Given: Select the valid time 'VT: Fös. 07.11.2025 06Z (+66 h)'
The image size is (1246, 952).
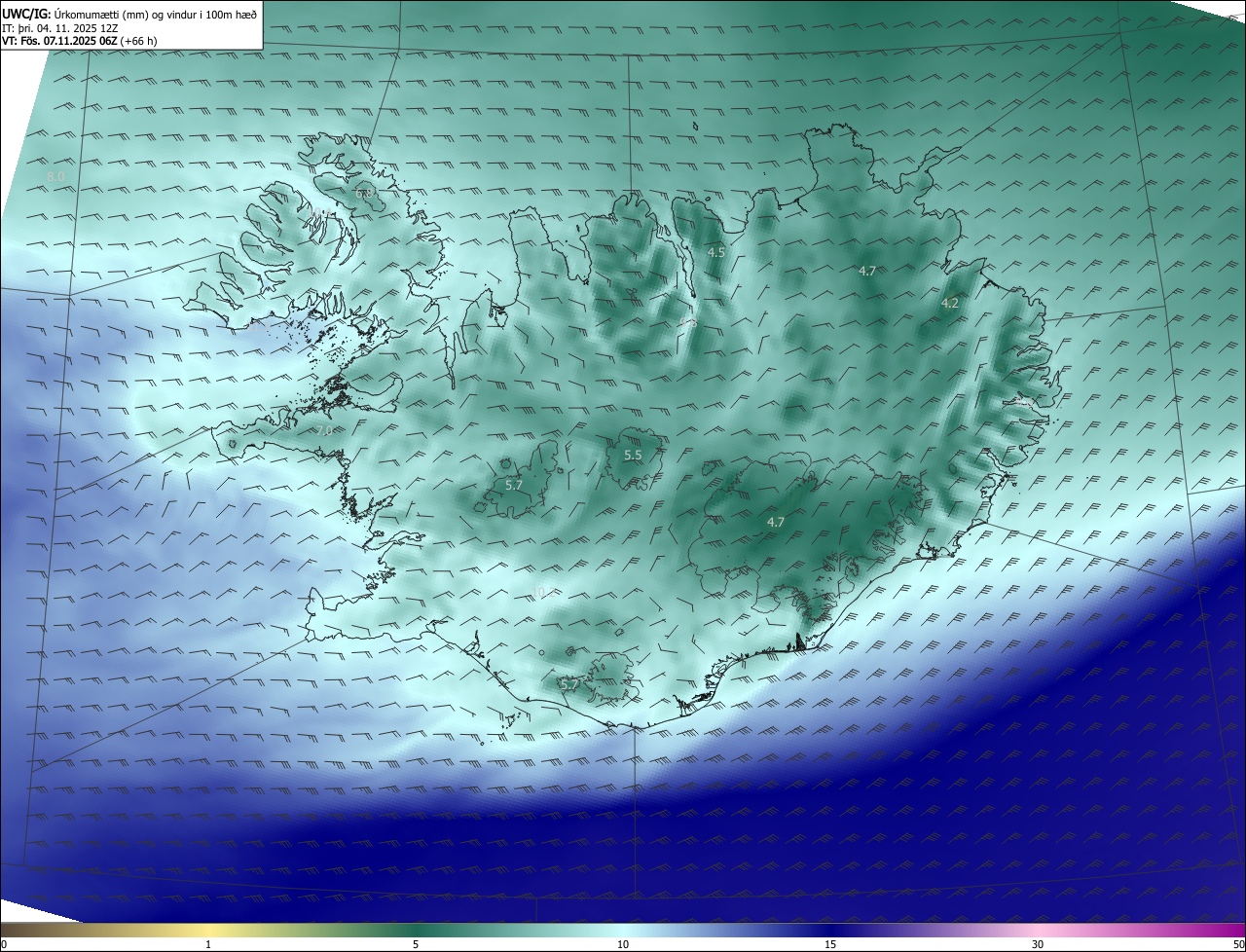Looking at the screenshot, I should pyautogui.click(x=80, y=41).
